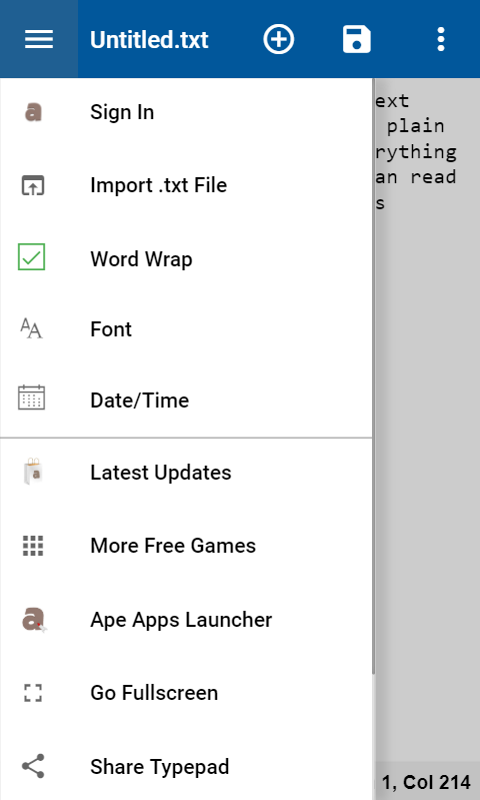Open the three-dot overflow menu
Image resolution: width=480 pixels, height=800 pixels.
(x=441, y=39)
